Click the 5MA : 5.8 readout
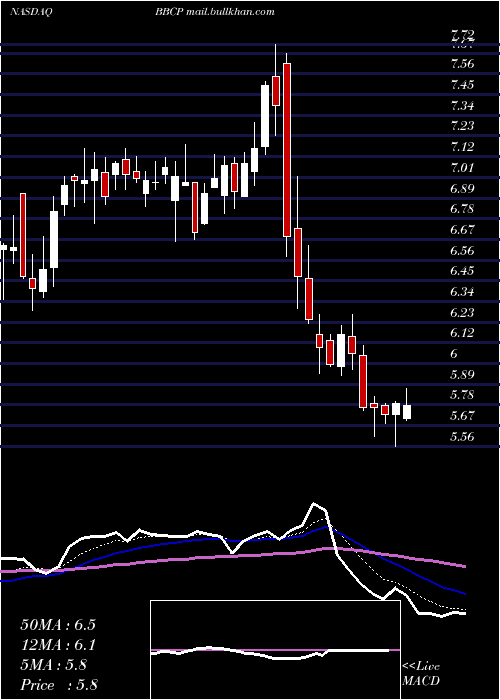The width and height of the screenshot is (500, 700). tap(54, 665)
